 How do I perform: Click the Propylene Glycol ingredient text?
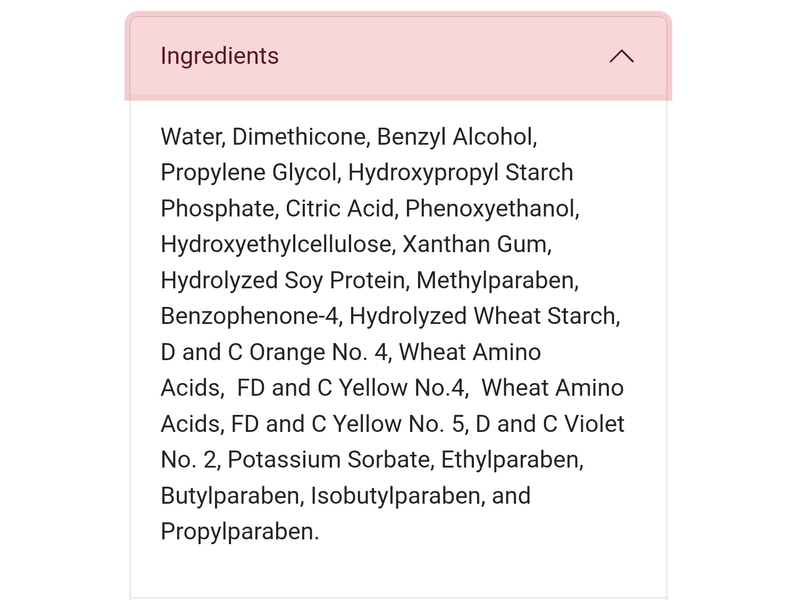point(248,172)
